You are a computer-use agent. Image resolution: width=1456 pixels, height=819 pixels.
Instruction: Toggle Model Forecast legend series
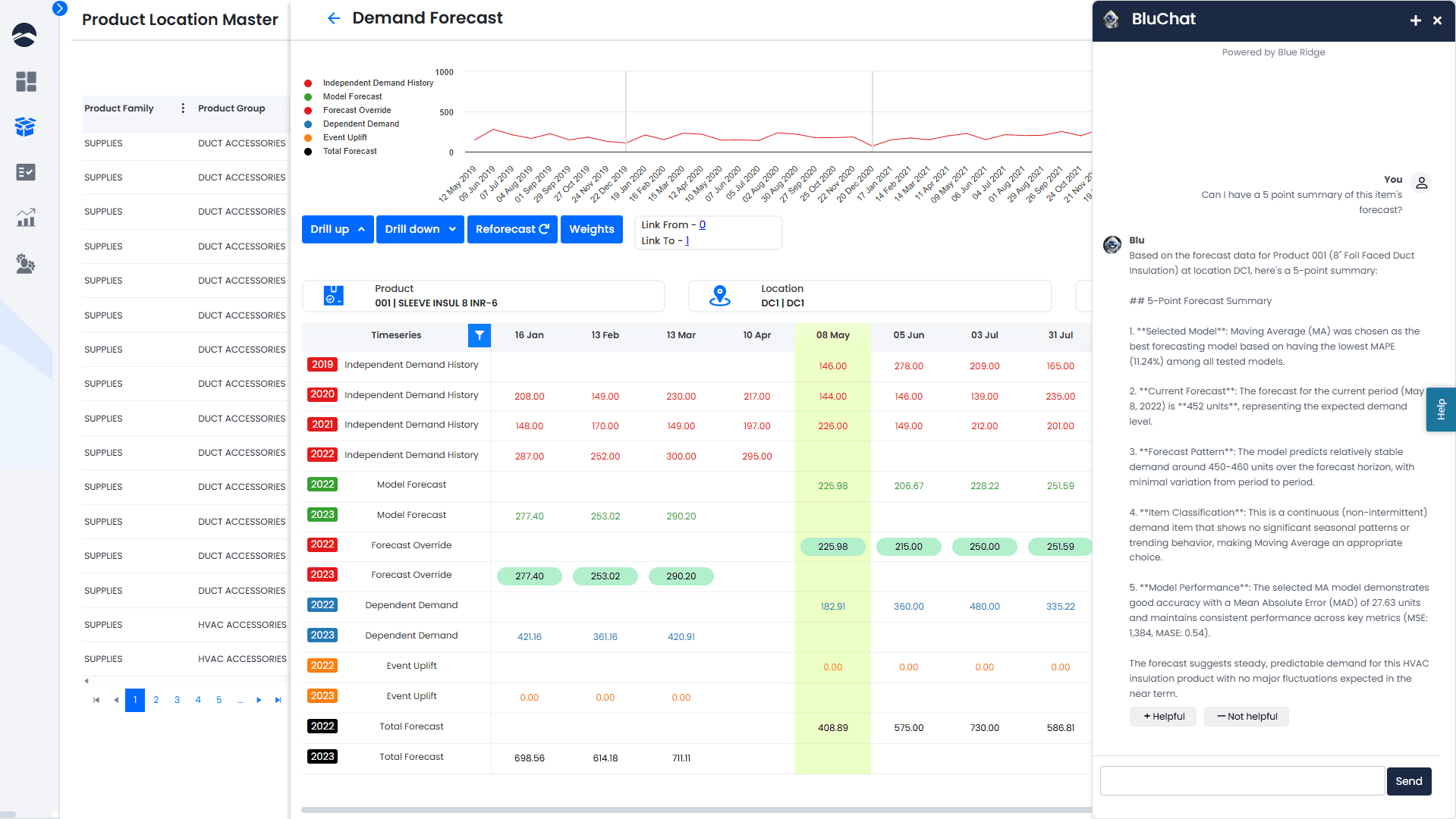click(352, 97)
